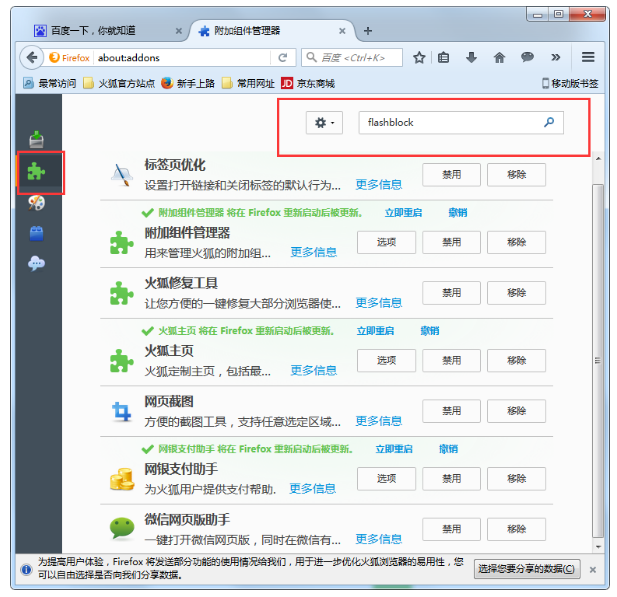Open the Appearance palette sidebar icon
Image resolution: width=617 pixels, height=597 pixels.
click(x=37, y=203)
